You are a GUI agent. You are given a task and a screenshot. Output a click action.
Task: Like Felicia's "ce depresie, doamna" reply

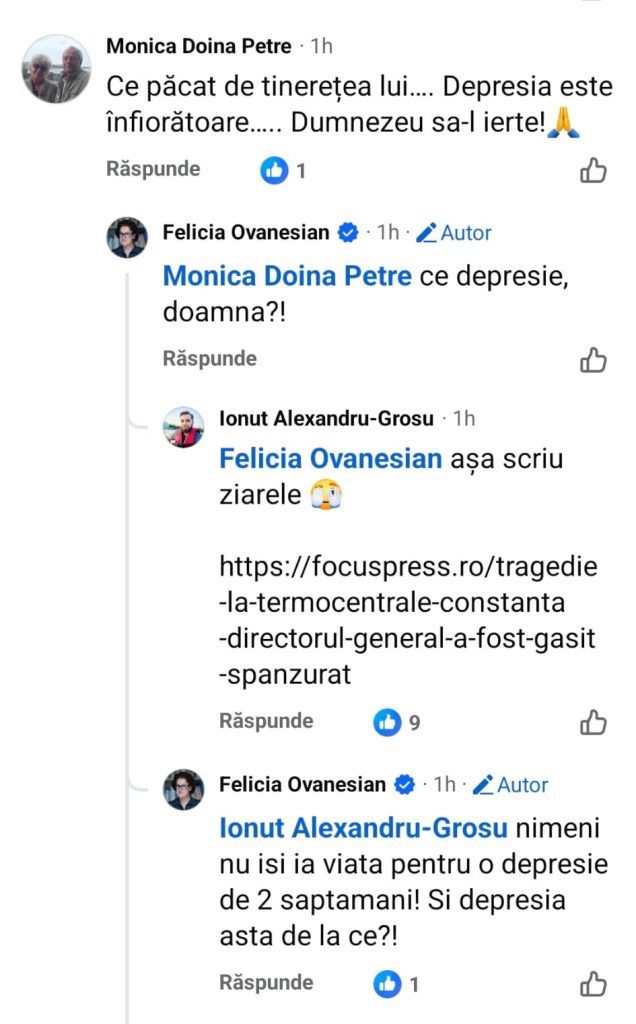tap(593, 360)
